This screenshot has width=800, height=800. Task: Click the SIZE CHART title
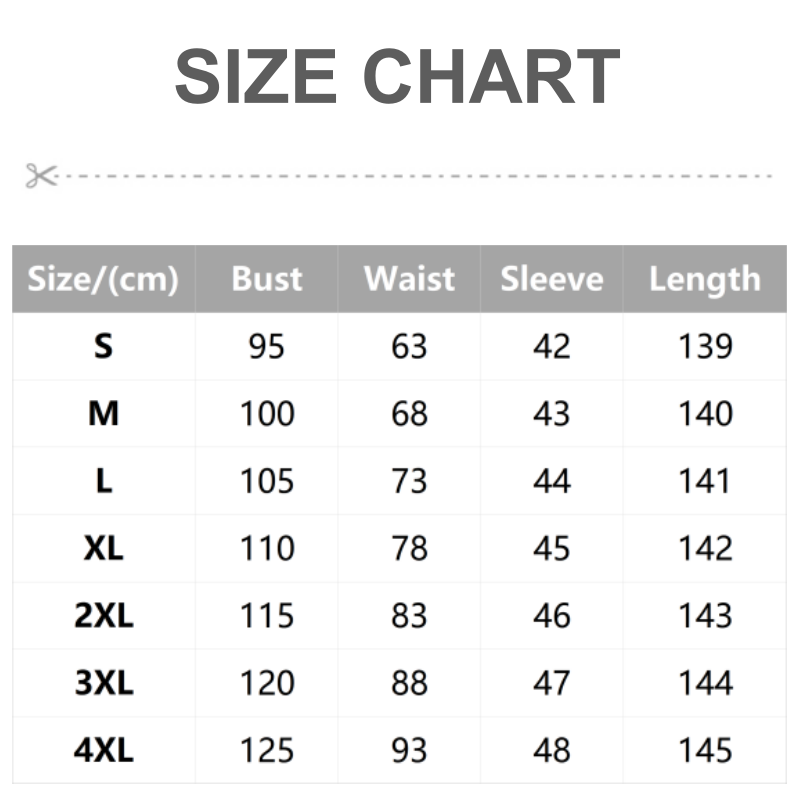398,76
